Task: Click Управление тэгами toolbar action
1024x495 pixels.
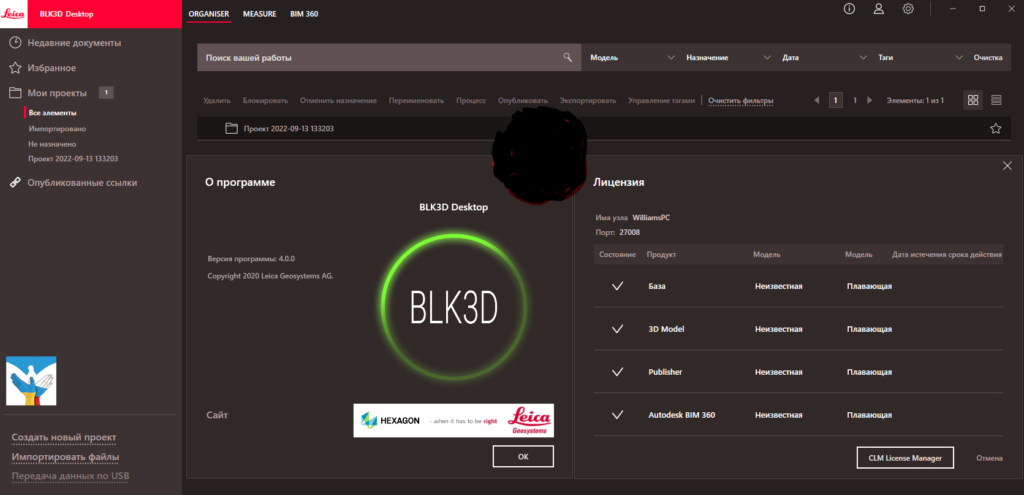Action: click(x=662, y=101)
